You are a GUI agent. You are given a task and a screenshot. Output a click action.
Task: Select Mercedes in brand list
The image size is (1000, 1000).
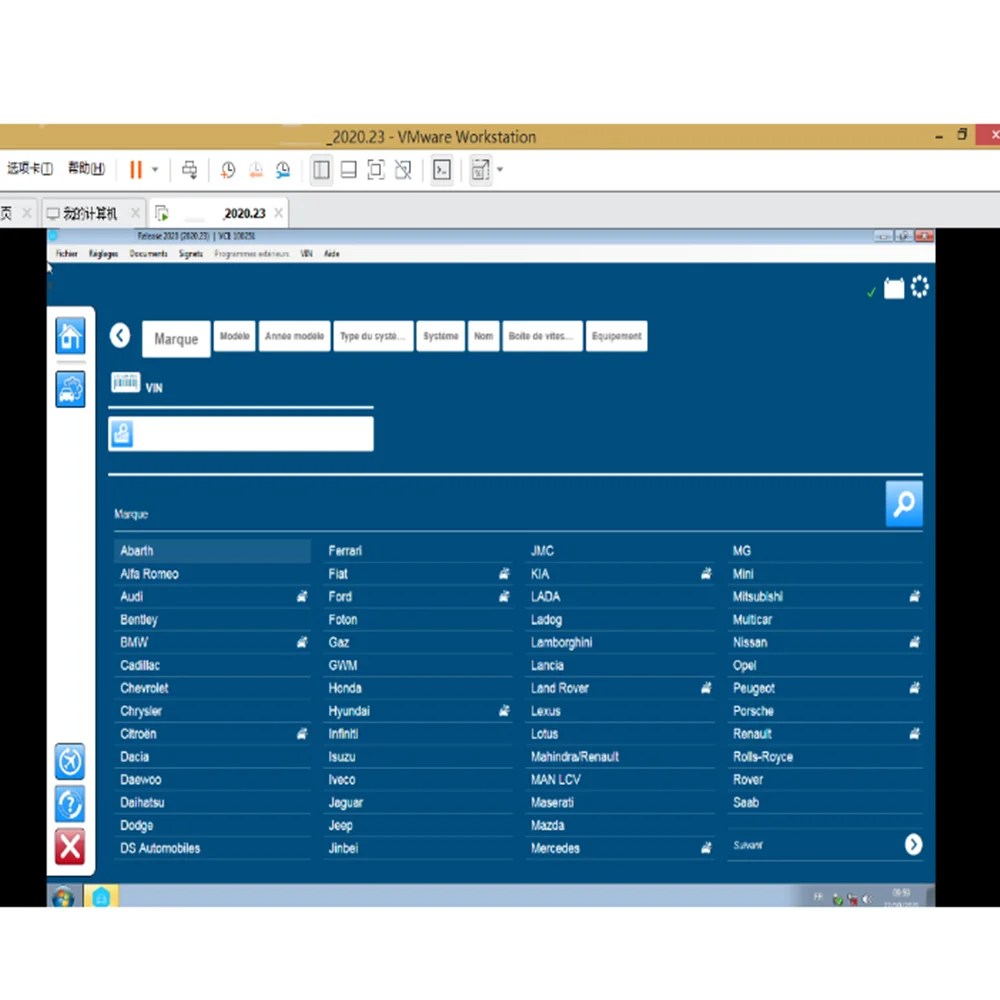(620, 848)
